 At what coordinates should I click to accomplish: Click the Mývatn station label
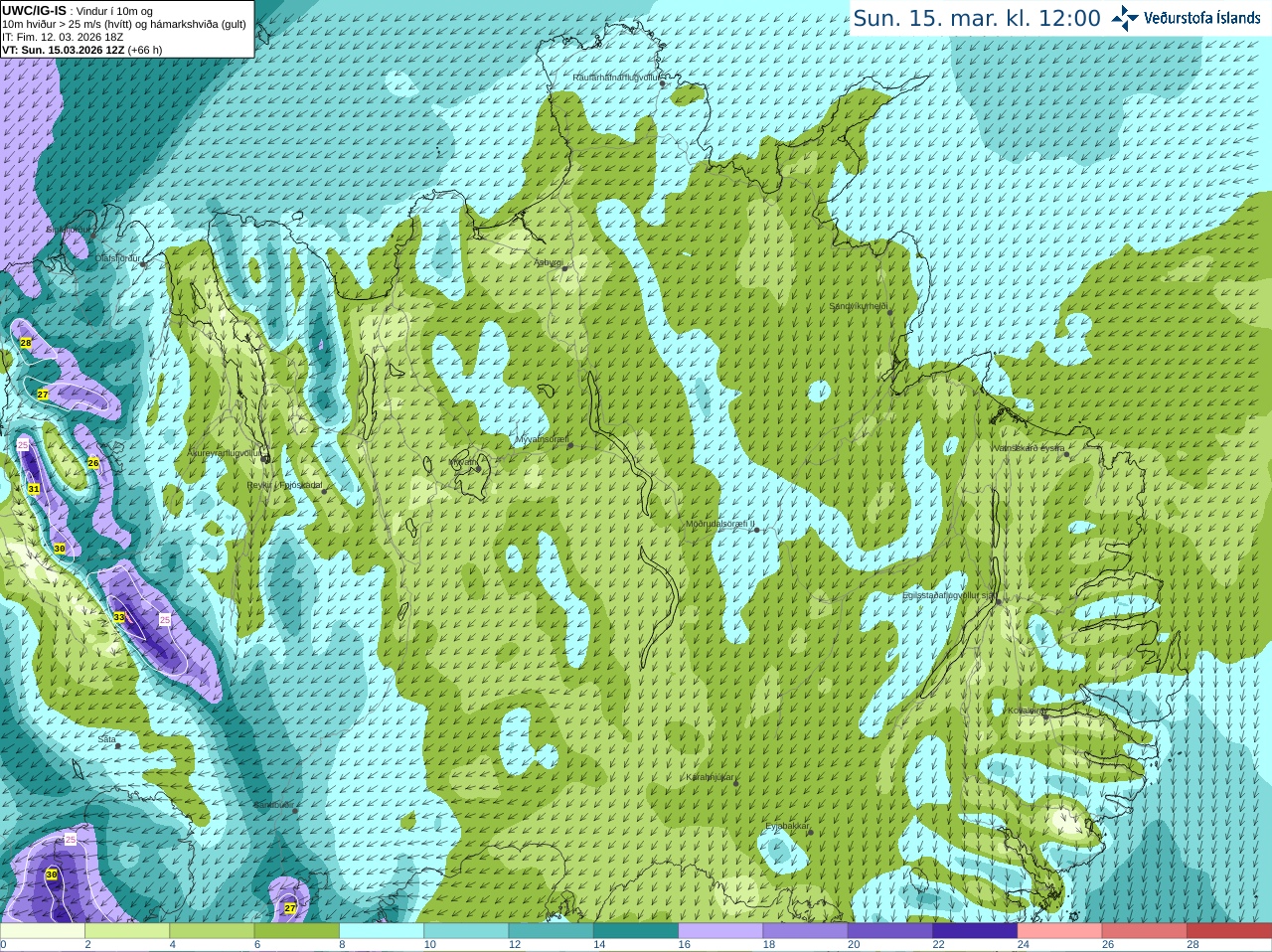pos(463,462)
